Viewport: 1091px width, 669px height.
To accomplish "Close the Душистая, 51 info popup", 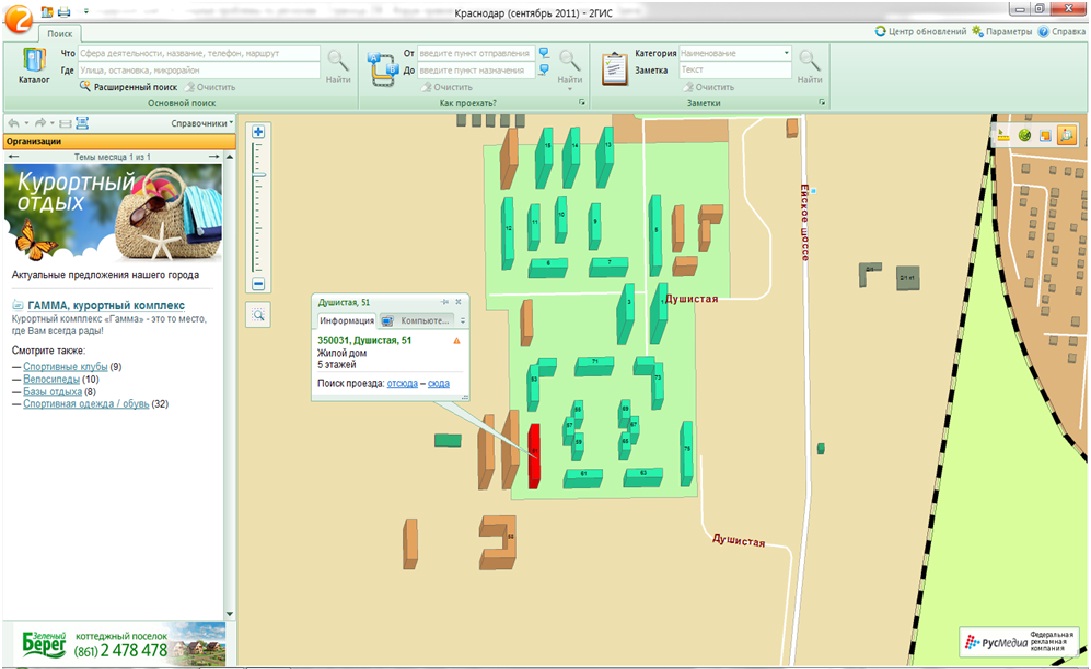I will [458, 301].
